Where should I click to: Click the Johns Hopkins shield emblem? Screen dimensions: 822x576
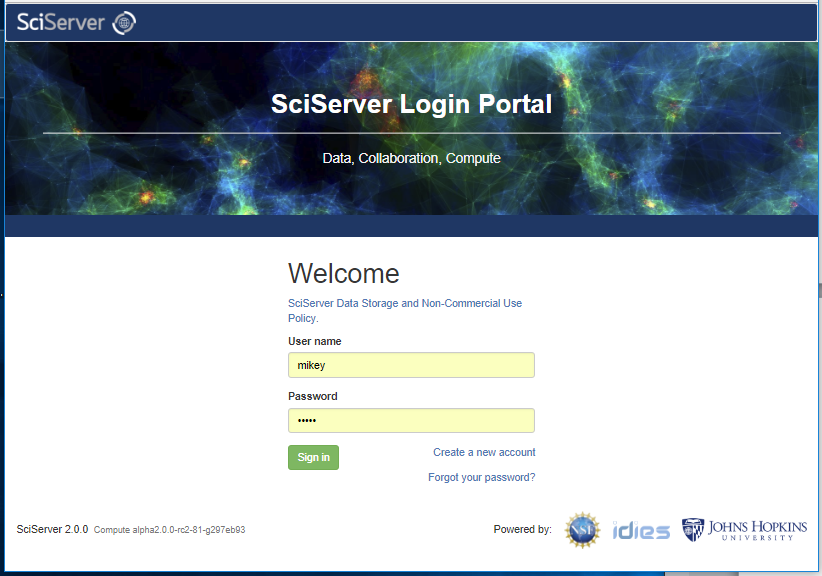coord(693,529)
